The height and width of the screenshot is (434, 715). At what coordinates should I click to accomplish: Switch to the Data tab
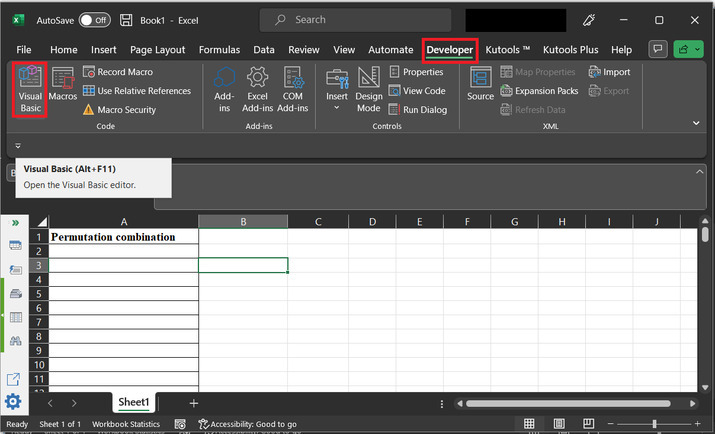(x=264, y=50)
